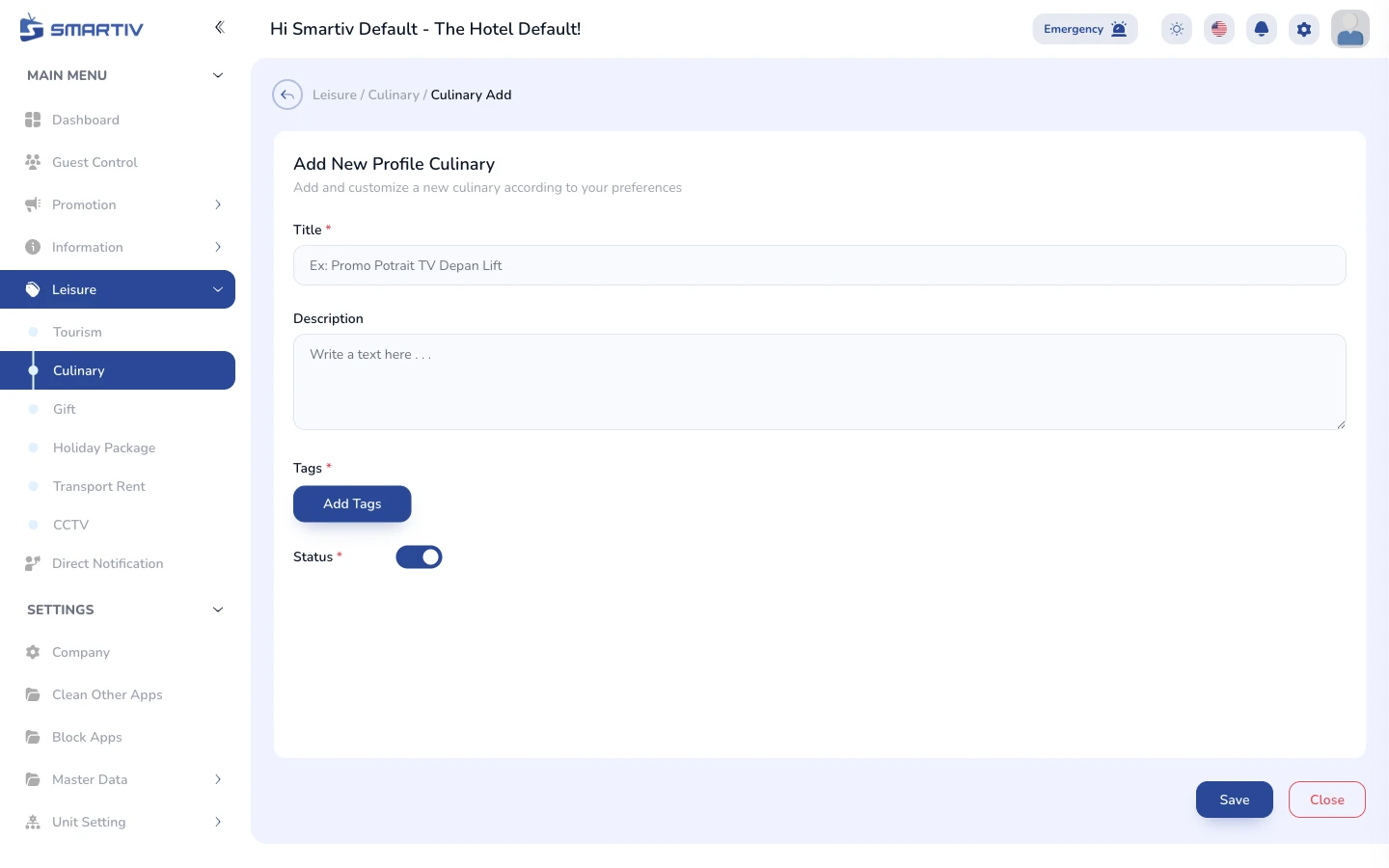This screenshot has width=1389, height=868.
Task: Grab the Description textarea resize handle
Action: [1341, 424]
